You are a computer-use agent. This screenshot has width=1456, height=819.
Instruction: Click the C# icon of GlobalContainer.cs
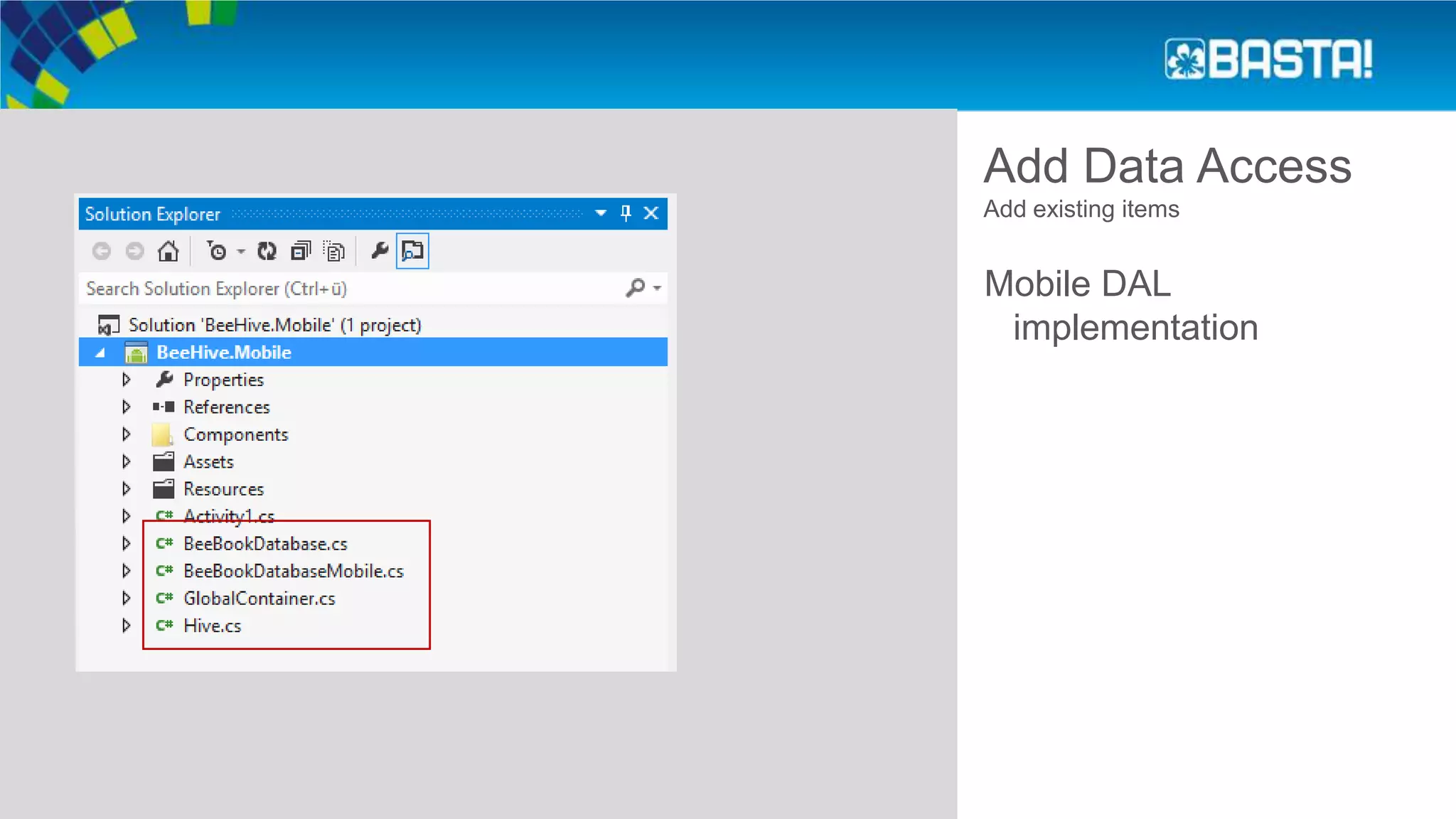(164, 598)
